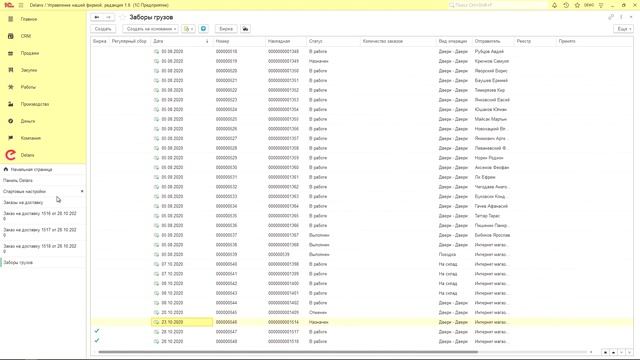Screen dimensions: 640x360
Task: Open the title bar service dropdown arrow
Action: coord(601,5)
